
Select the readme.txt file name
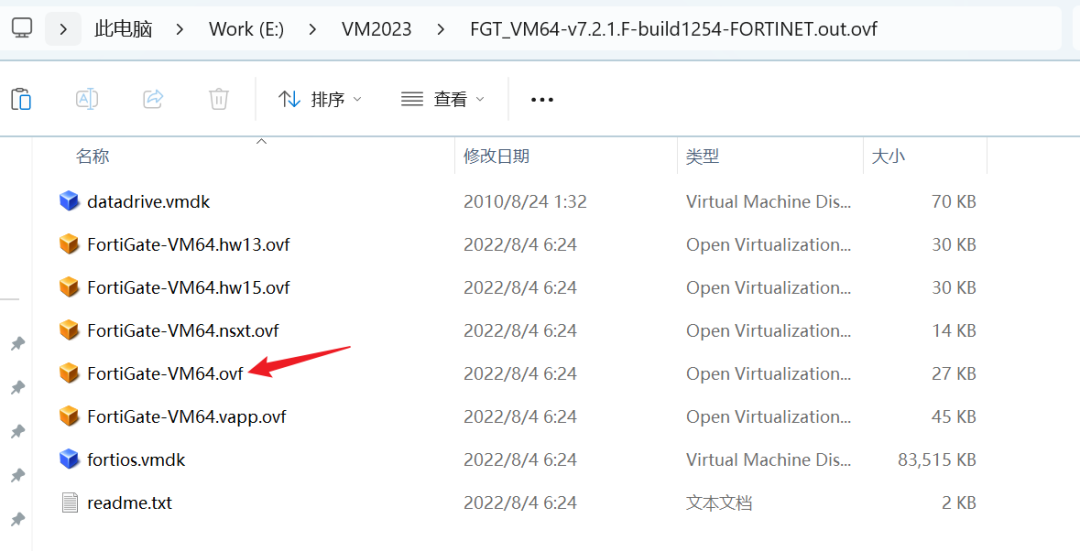point(129,503)
